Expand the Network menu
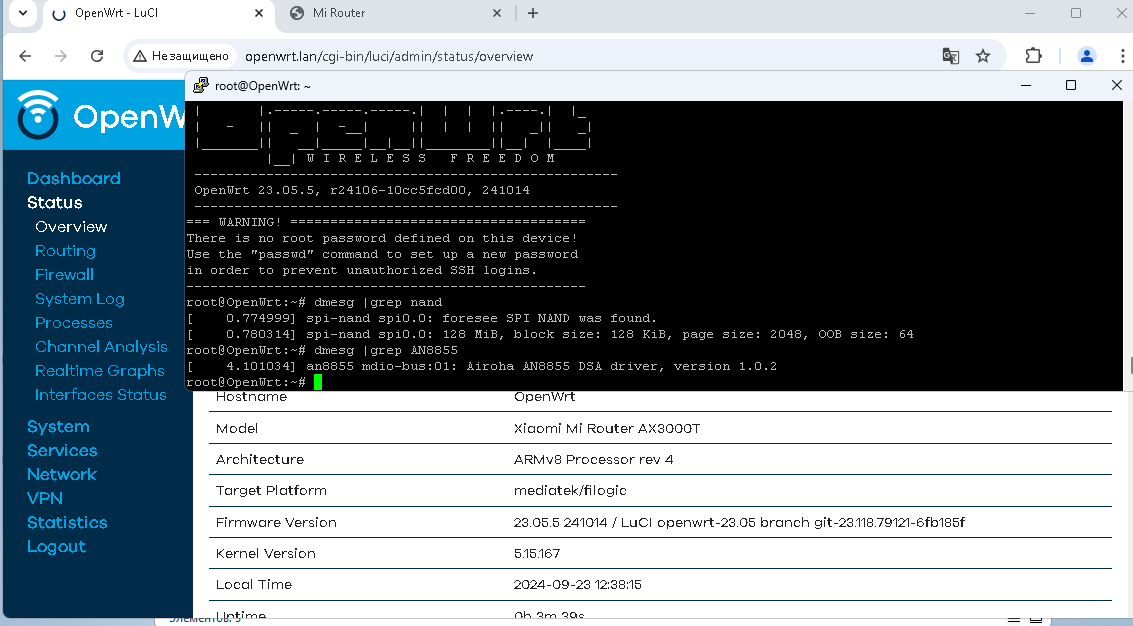Image resolution: width=1133 pixels, height=626 pixels. click(x=61, y=474)
